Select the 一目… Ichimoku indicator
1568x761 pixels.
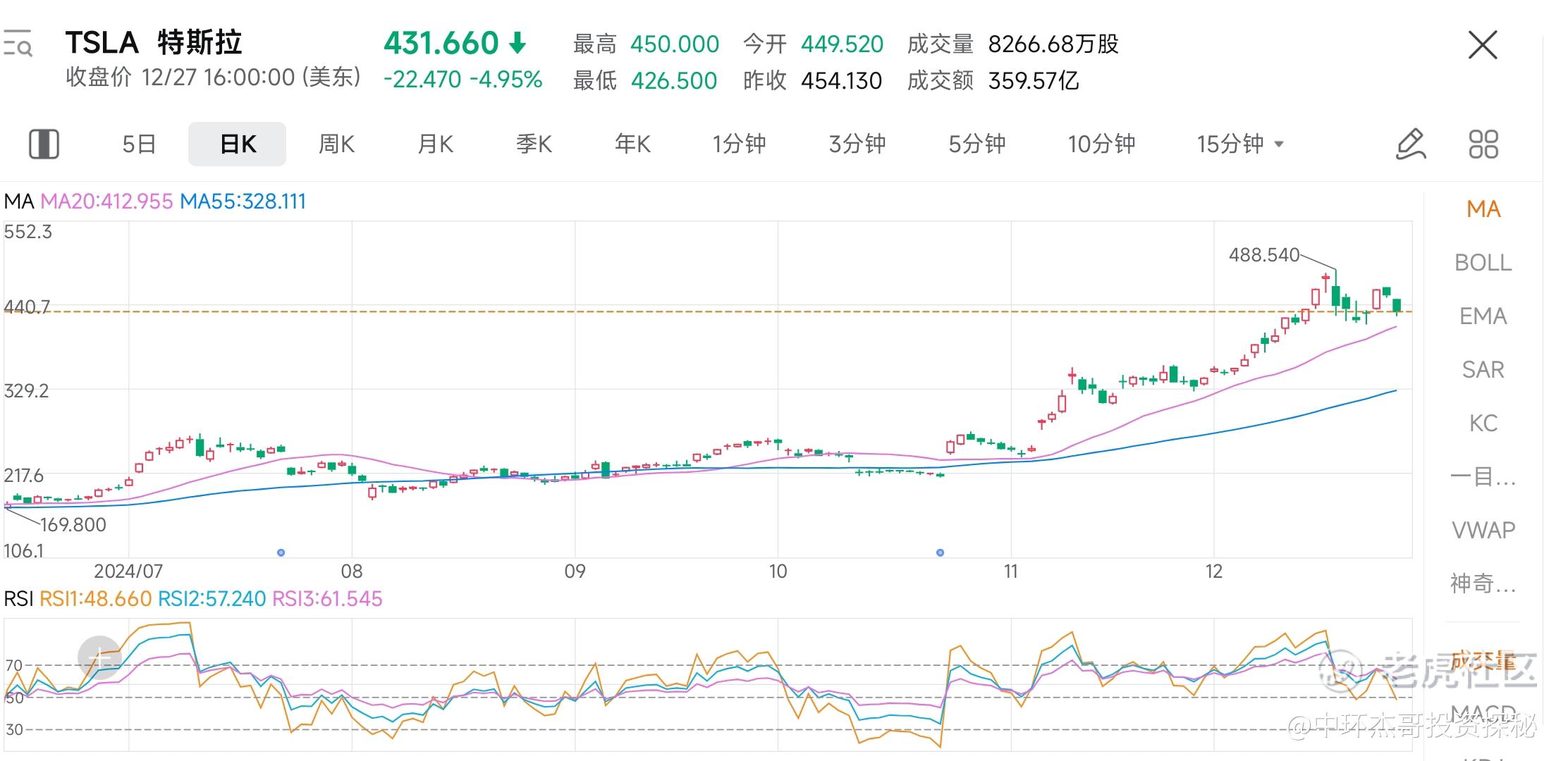coord(1483,477)
